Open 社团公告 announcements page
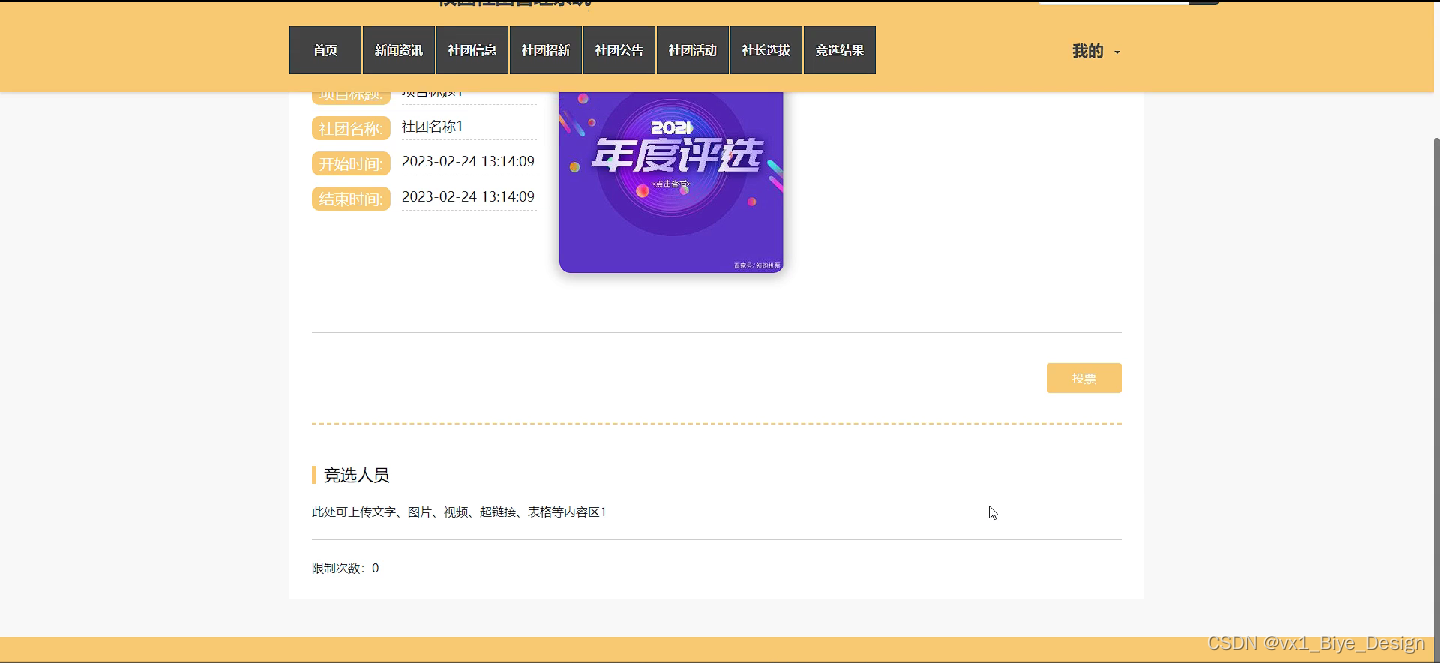This screenshot has width=1440, height=663. click(619, 50)
